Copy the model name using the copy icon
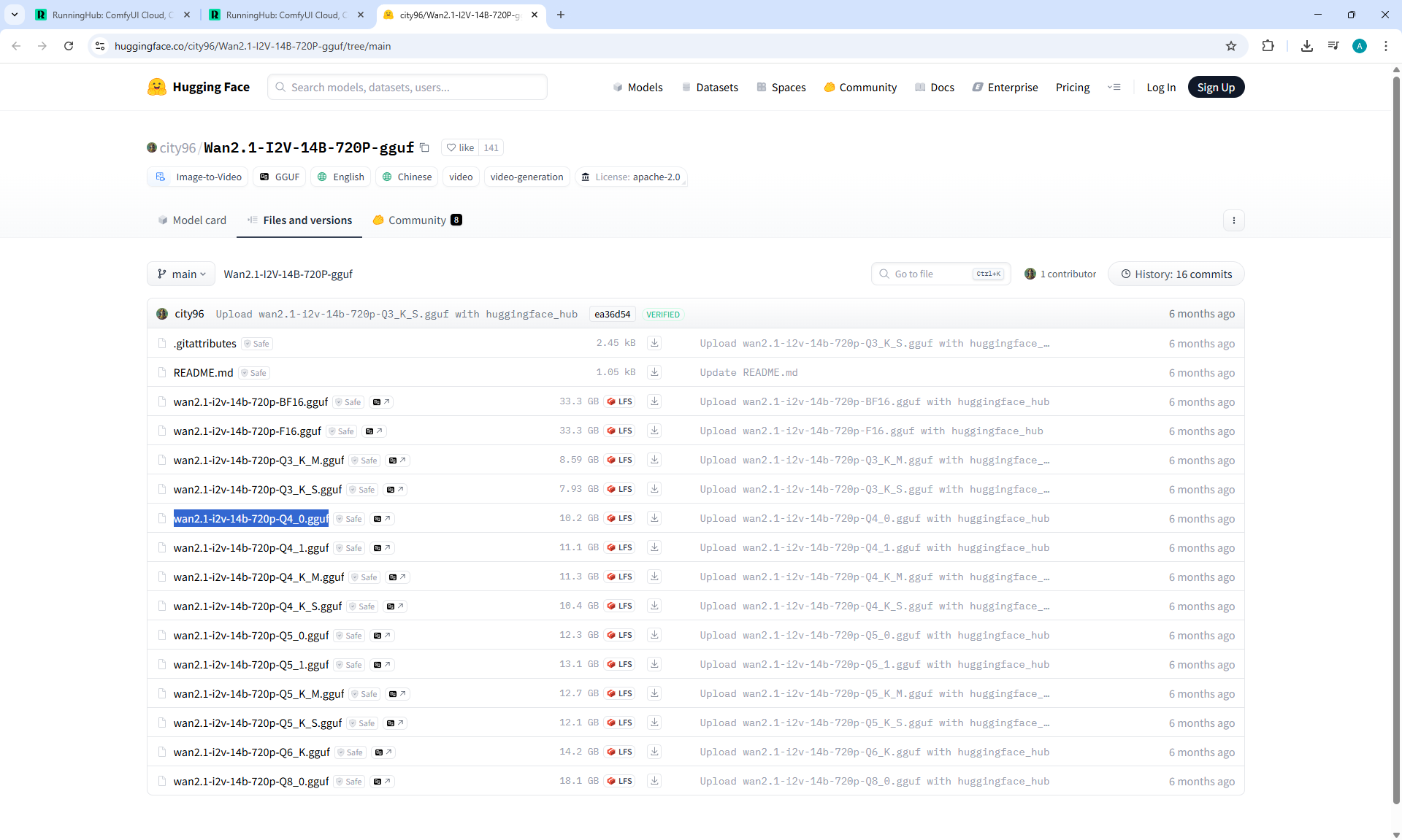Screen dimensions: 1402x840 (424, 147)
